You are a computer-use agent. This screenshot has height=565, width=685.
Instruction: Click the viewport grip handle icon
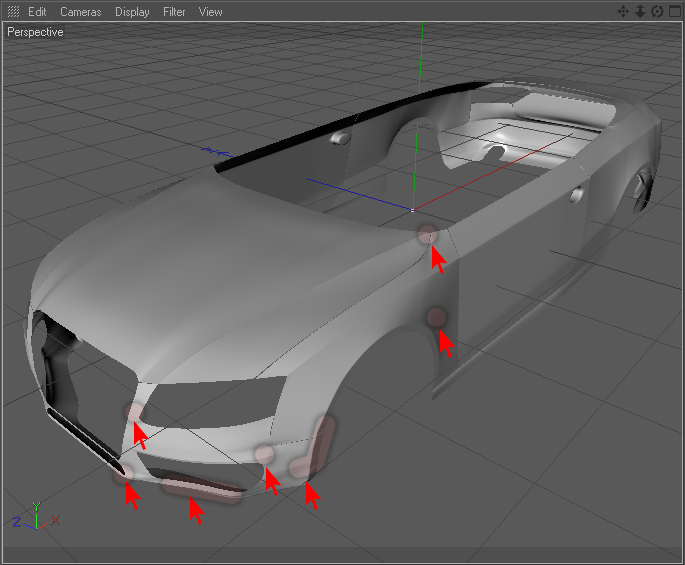pyautogui.click(x=14, y=12)
